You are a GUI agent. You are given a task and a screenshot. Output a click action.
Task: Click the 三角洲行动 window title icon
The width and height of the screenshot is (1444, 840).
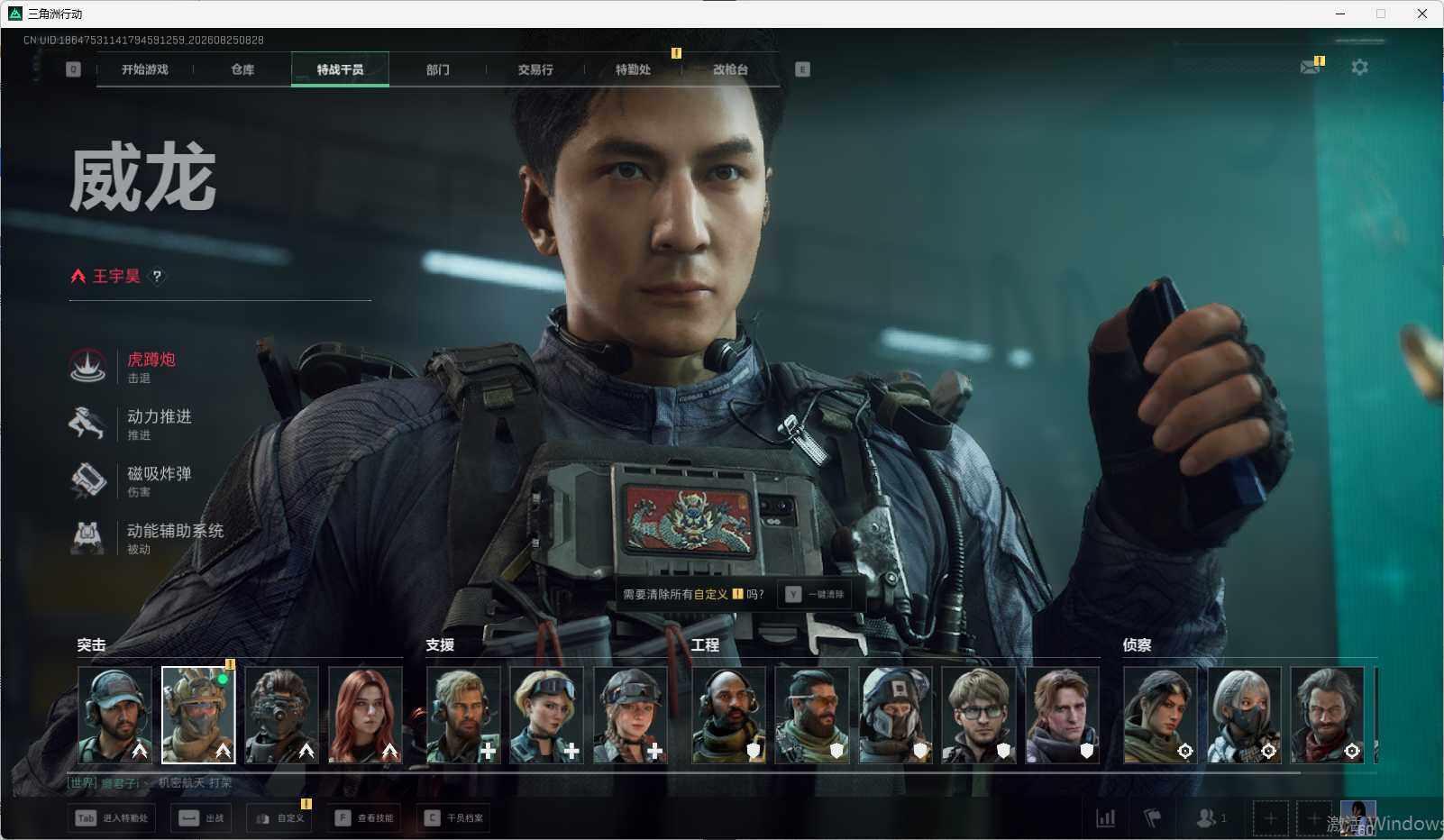[x=15, y=14]
